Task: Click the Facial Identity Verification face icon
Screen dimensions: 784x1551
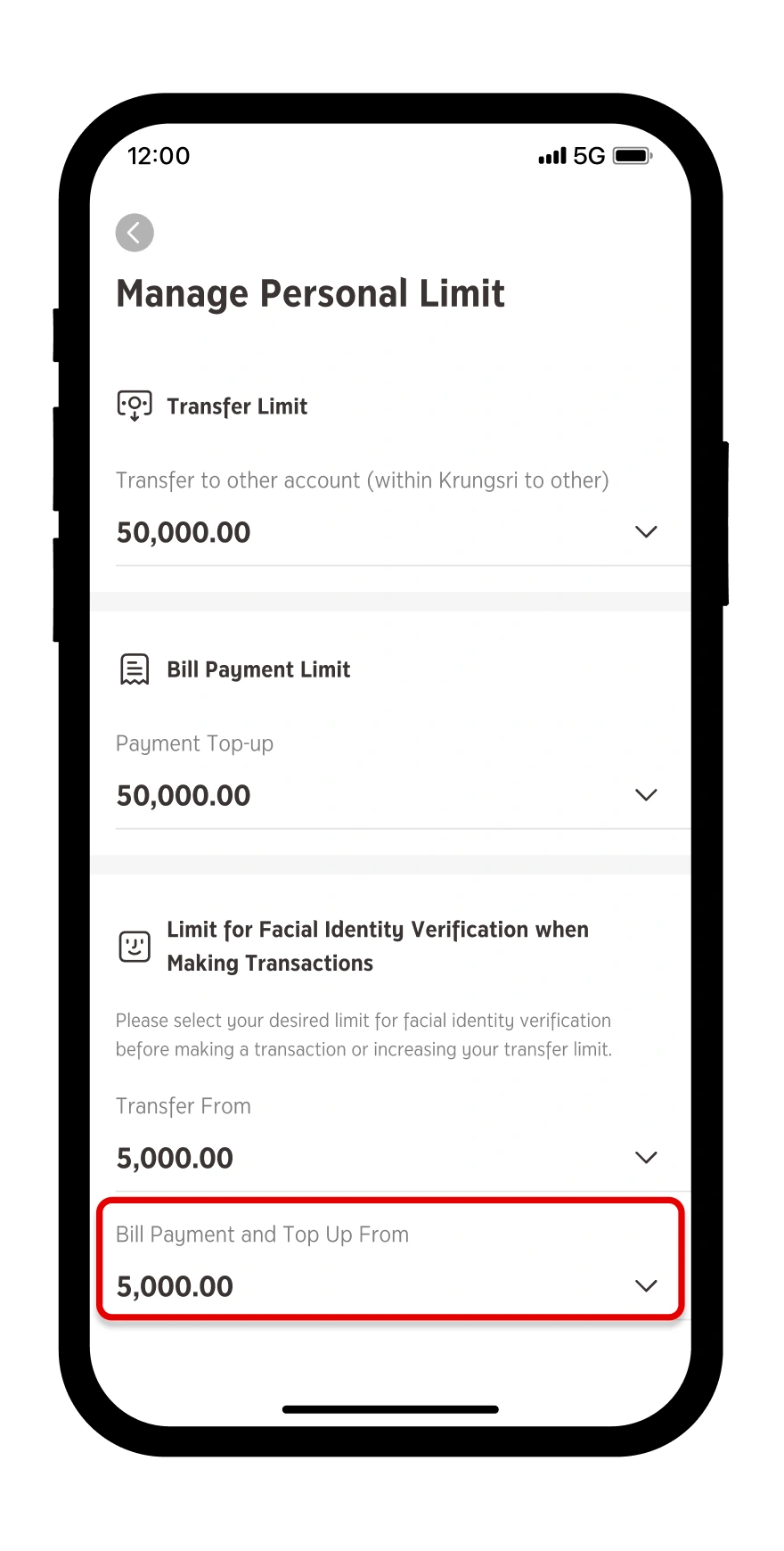Action: coord(135,947)
